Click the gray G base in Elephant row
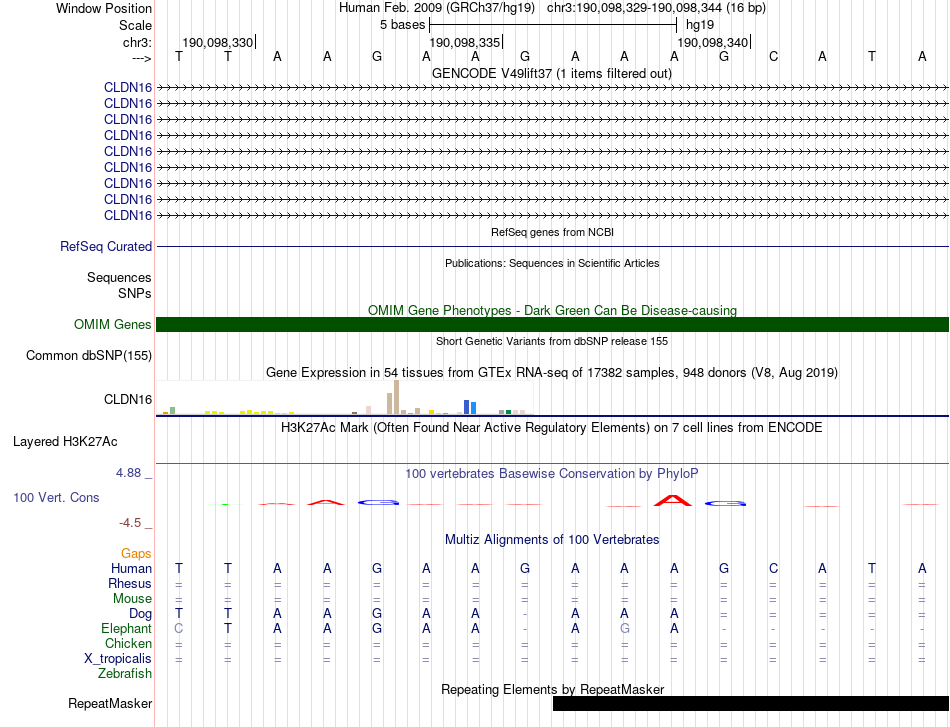950x727 pixels. 625,629
